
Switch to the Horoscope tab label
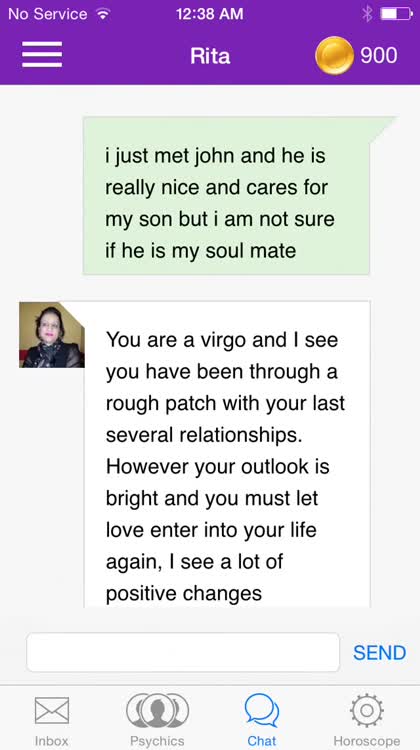366,741
